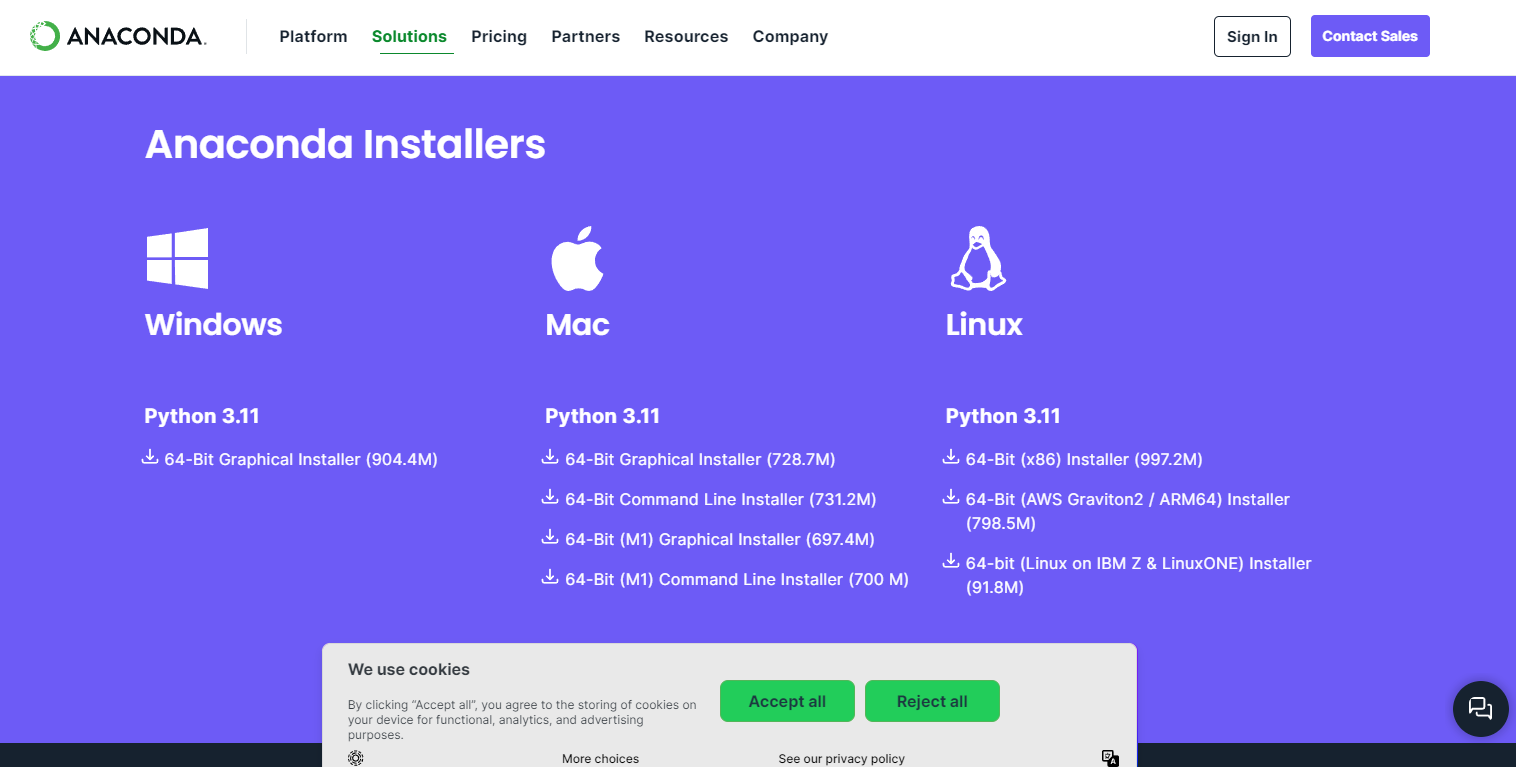Screen dimensions: 1516x767
Task: Open More choices in cookie banner
Action: [600, 759]
